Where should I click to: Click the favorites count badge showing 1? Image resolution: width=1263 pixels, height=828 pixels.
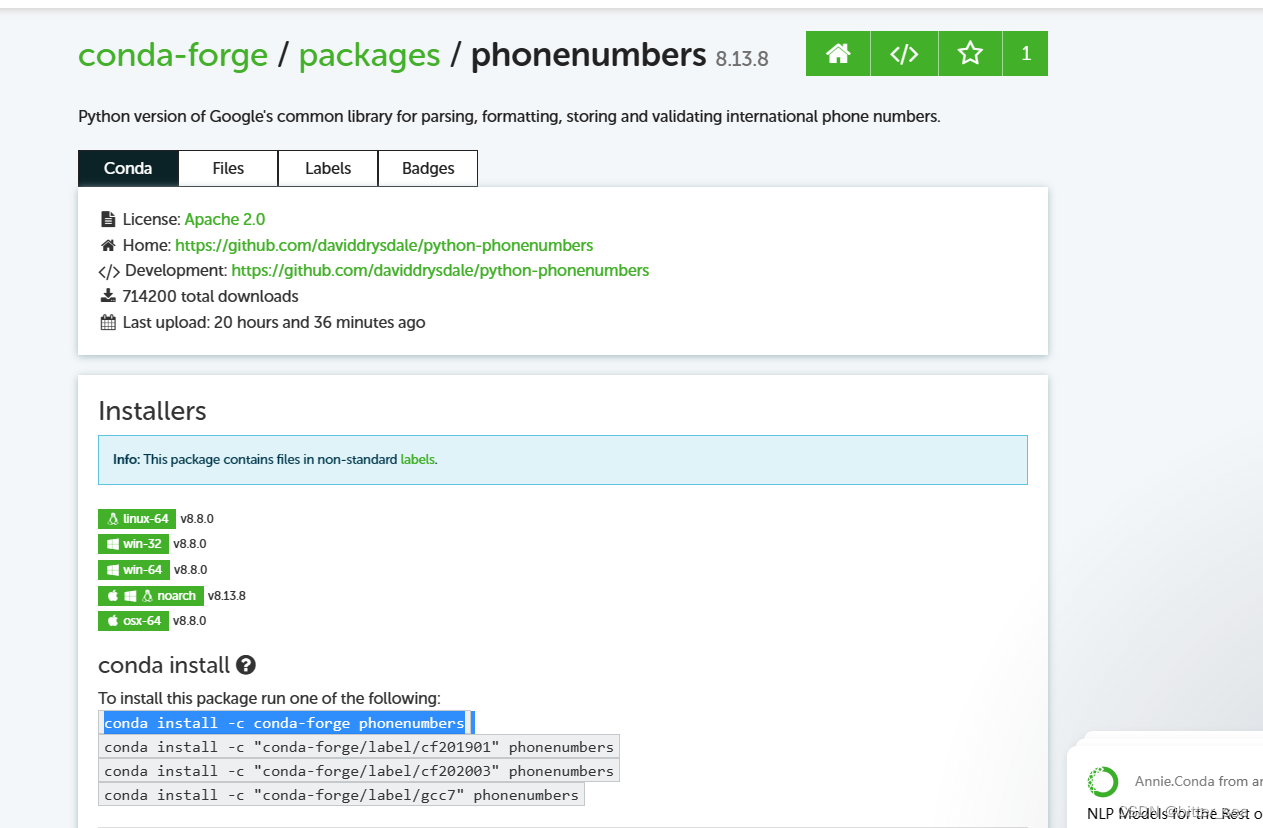pyautogui.click(x=1025, y=53)
